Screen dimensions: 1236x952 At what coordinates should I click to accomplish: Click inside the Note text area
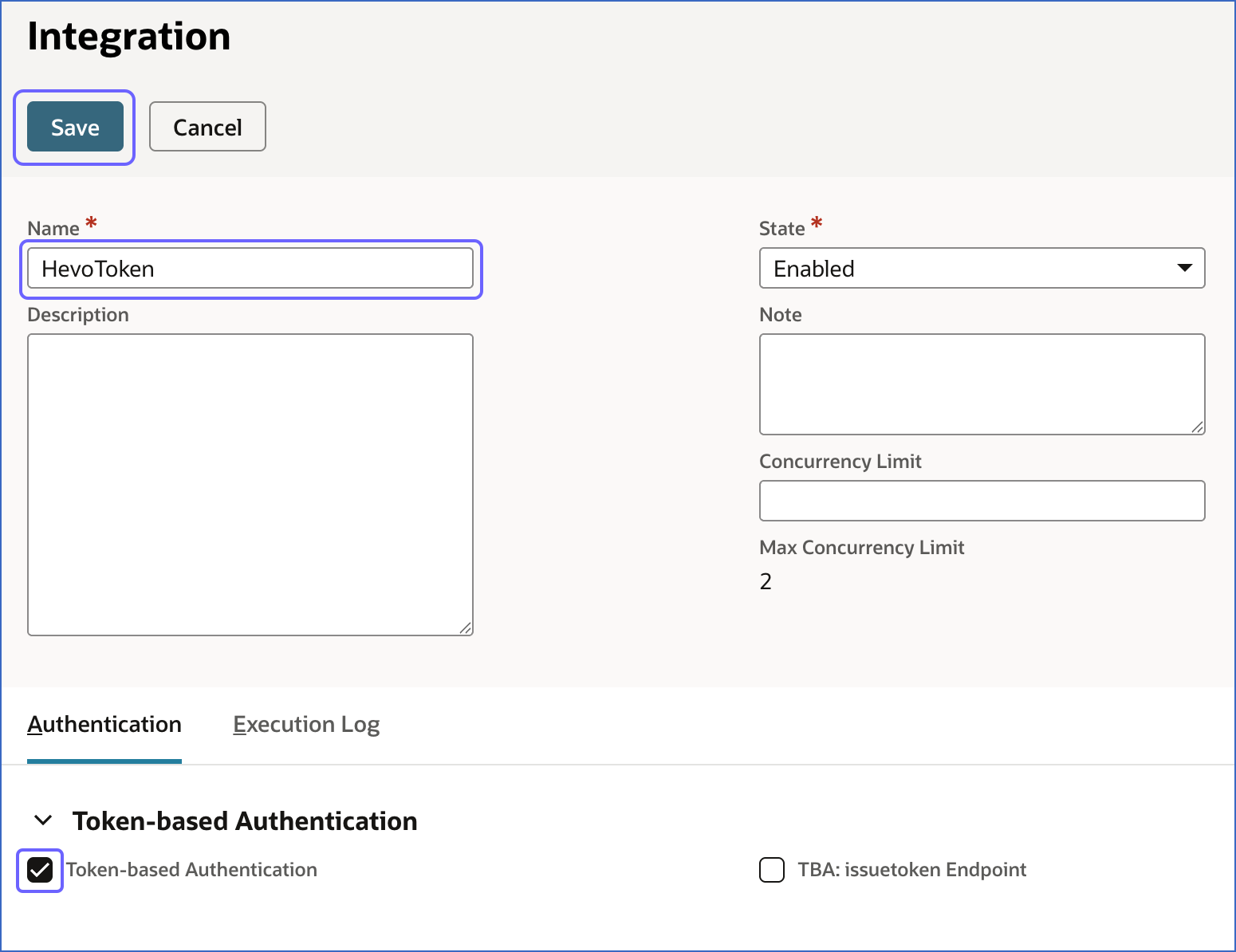click(981, 384)
